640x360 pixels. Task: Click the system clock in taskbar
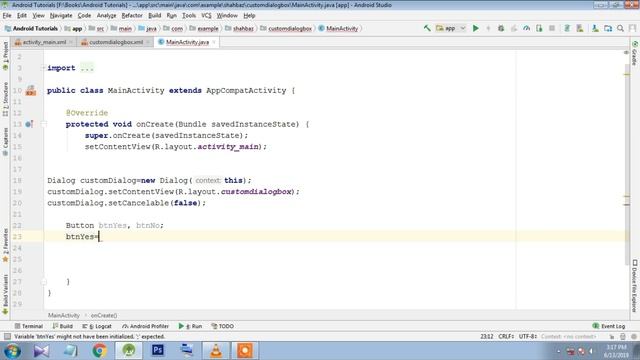click(x=616, y=351)
